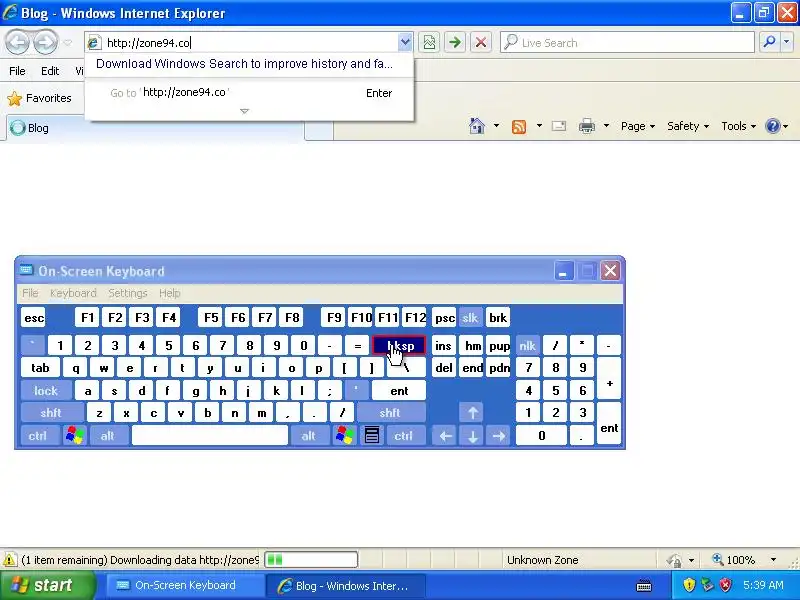This screenshot has height=600, width=800.
Task: Open the Tools menu in command bar
Action: point(738,126)
